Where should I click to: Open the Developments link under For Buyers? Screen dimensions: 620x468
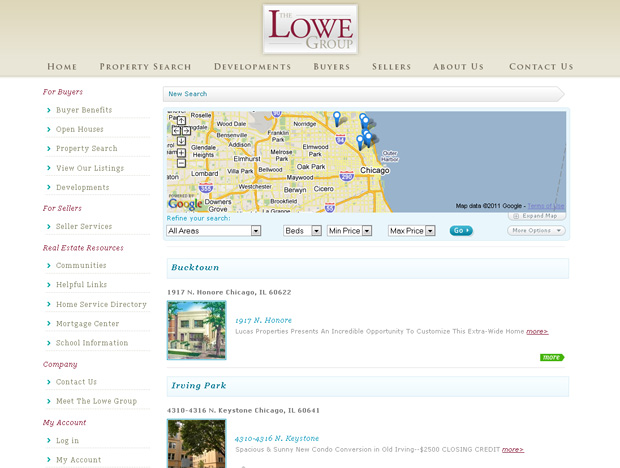pyautogui.click(x=83, y=187)
